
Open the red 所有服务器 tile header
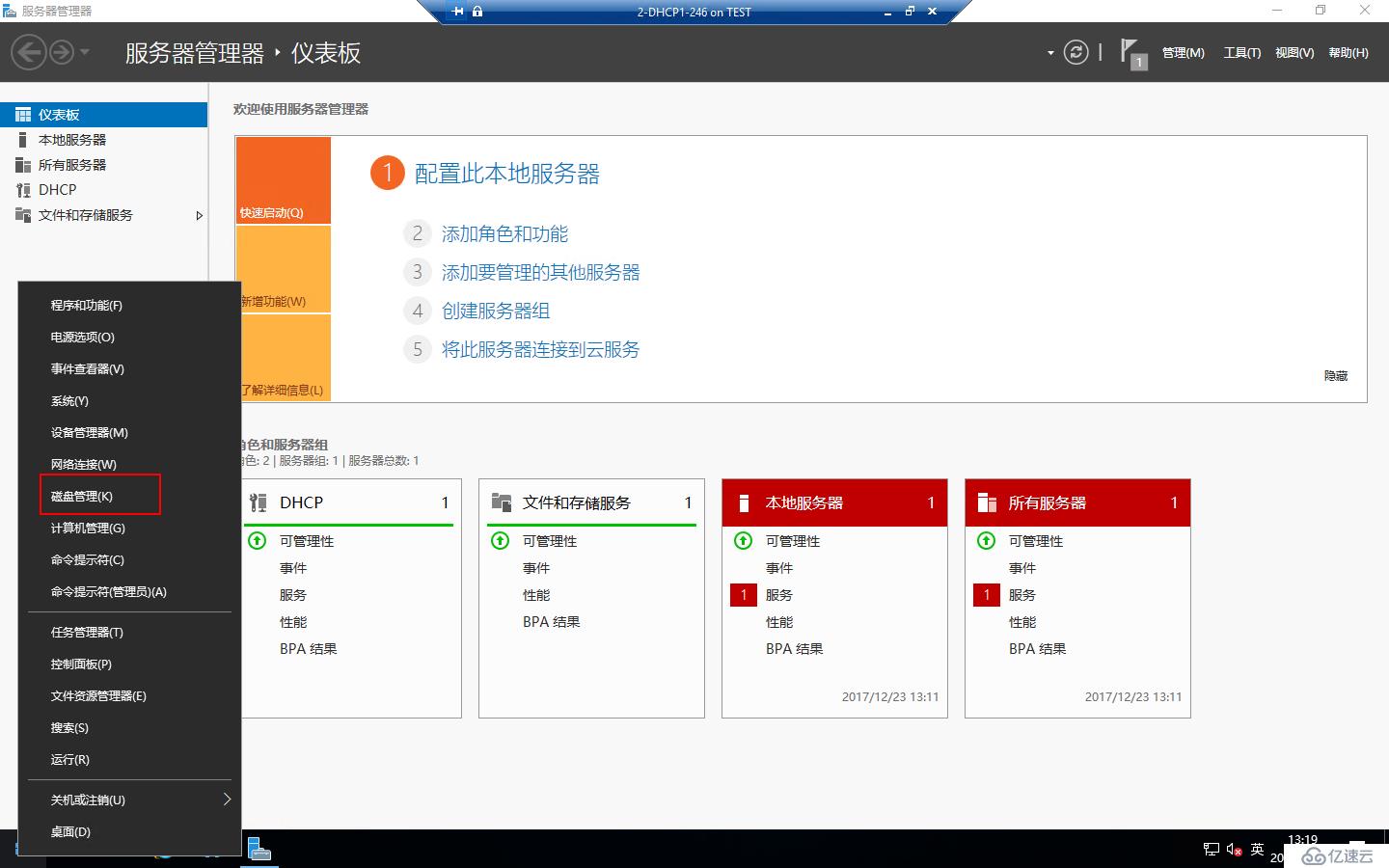tap(1077, 502)
